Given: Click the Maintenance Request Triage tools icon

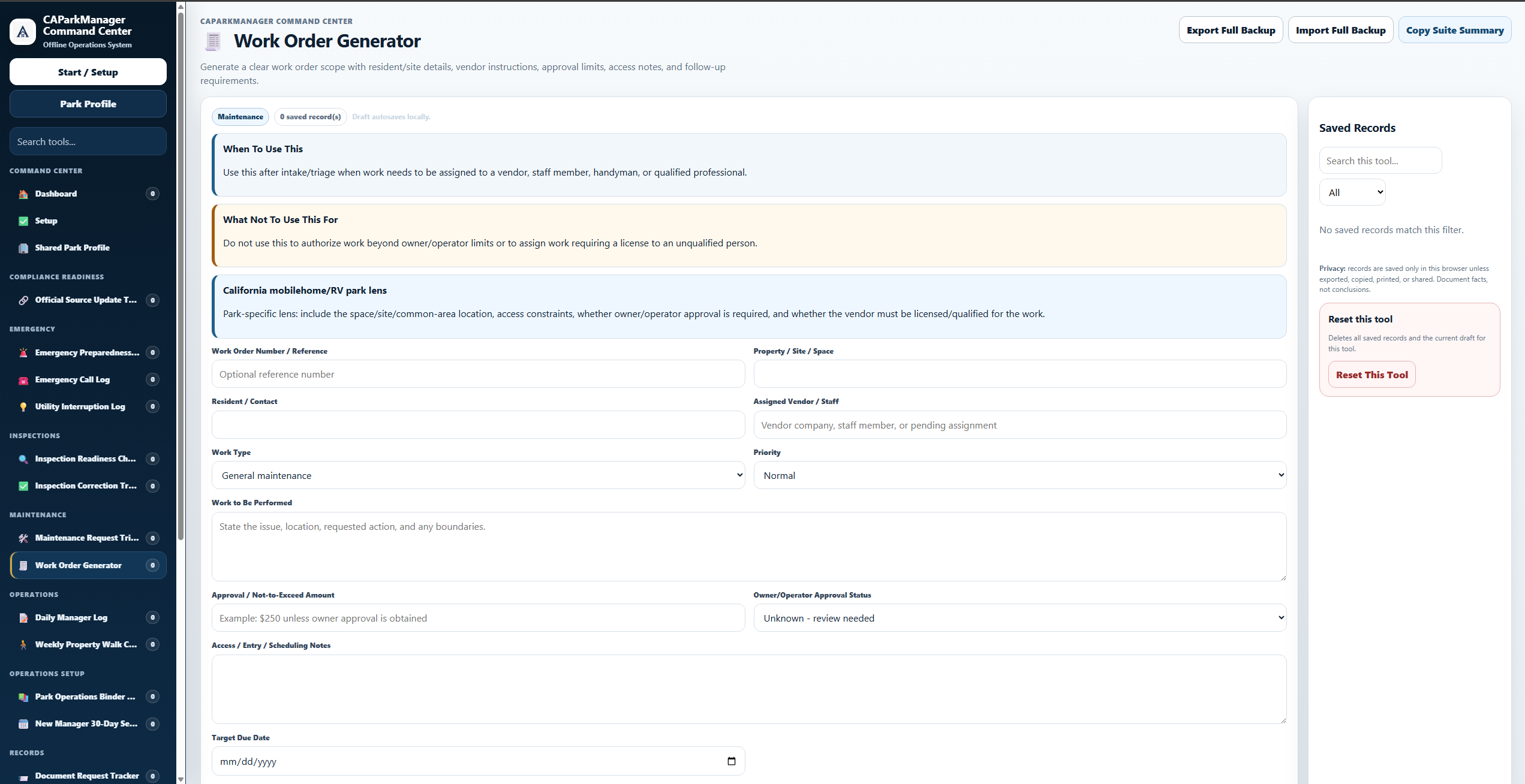Looking at the screenshot, I should [x=23, y=538].
